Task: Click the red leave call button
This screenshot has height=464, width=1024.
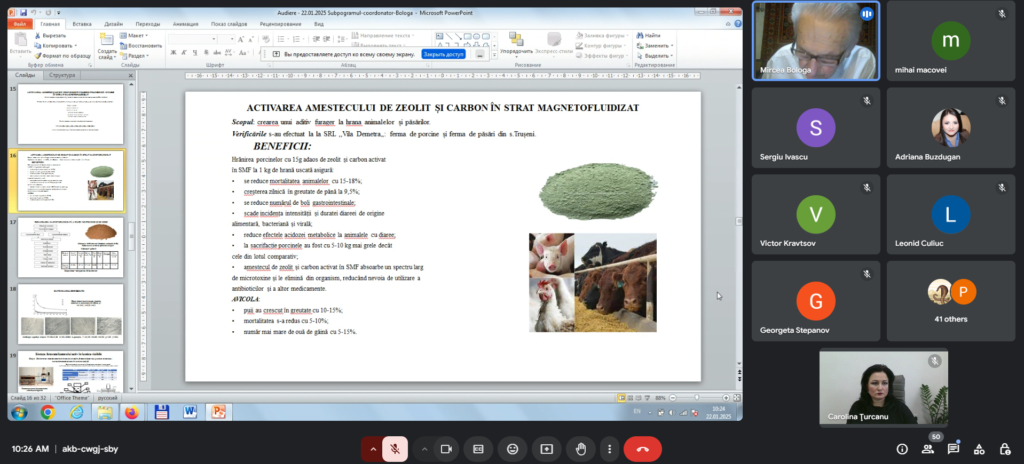Action: [x=641, y=449]
